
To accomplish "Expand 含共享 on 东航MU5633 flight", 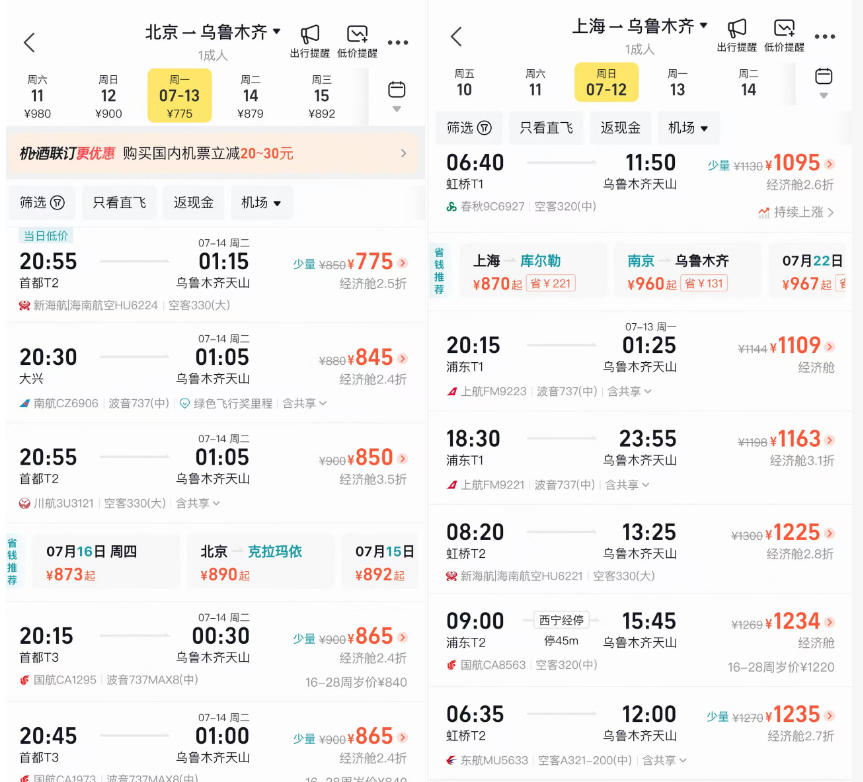I will 664,760.
